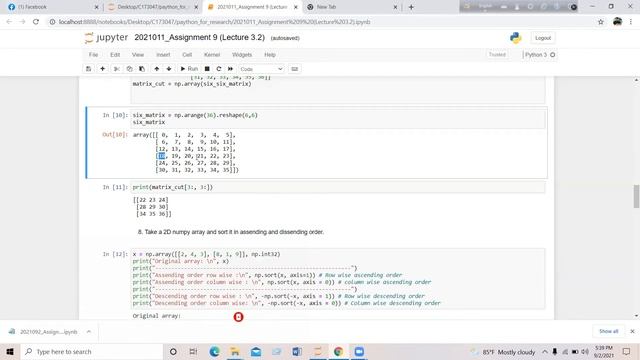The height and width of the screenshot is (360, 640).
Task: Restart the kernel icon
Action: tap(219, 69)
